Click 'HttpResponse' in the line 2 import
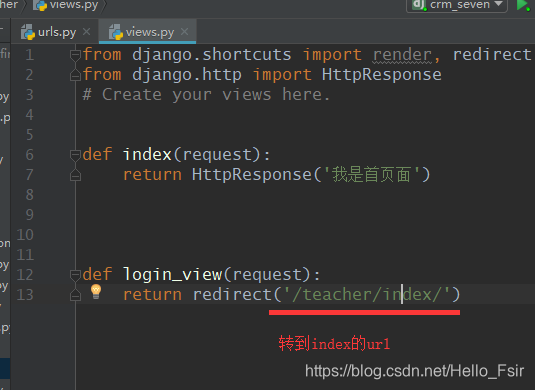 382,75
